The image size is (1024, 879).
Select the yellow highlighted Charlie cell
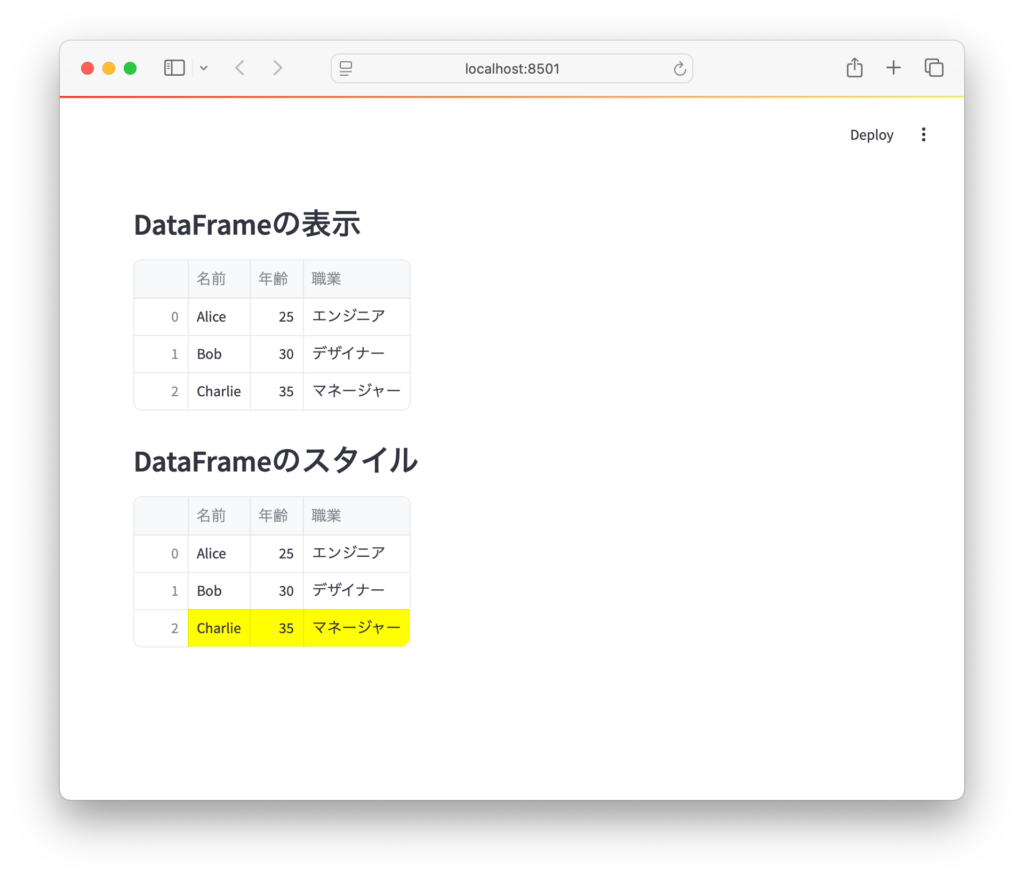[x=219, y=628]
